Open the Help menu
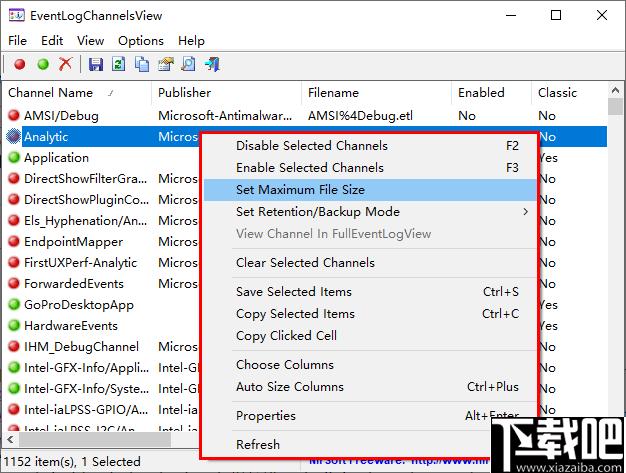Image resolution: width=626 pixels, height=473 pixels. point(191,41)
